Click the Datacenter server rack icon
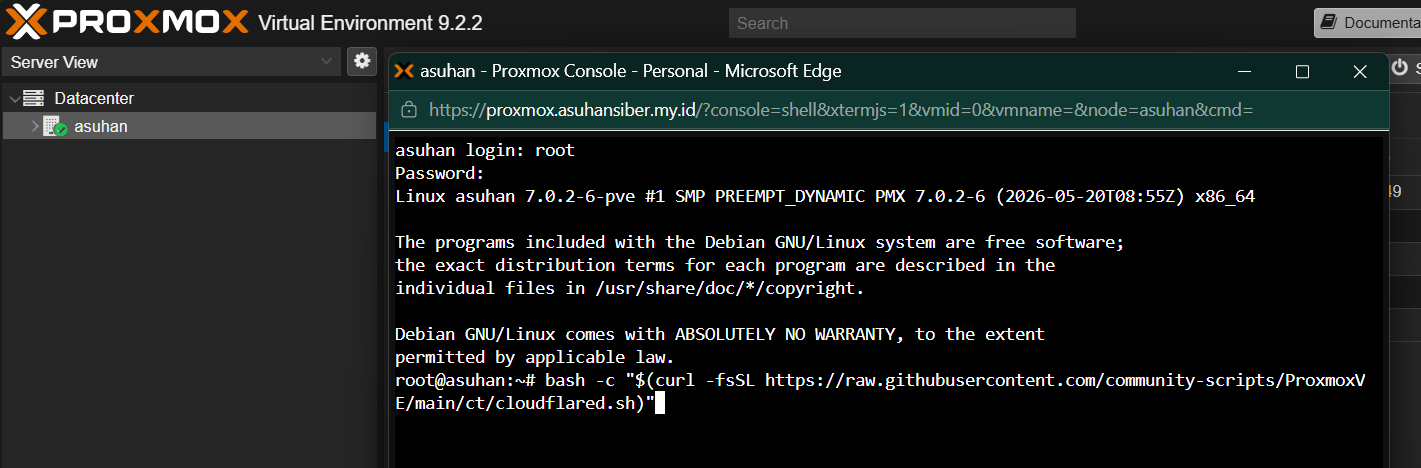This screenshot has width=1421, height=468. point(34,98)
